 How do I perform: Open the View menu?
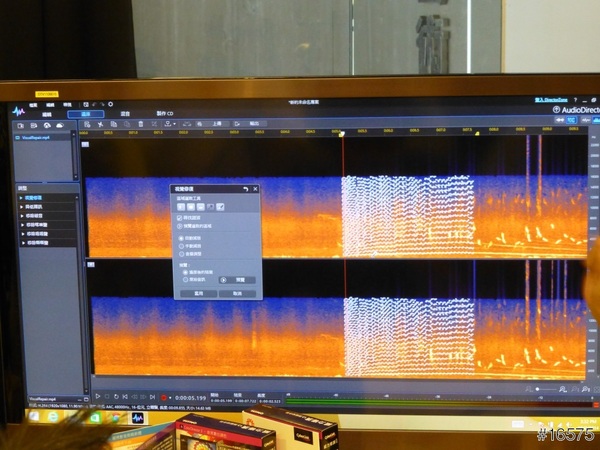tap(67, 105)
